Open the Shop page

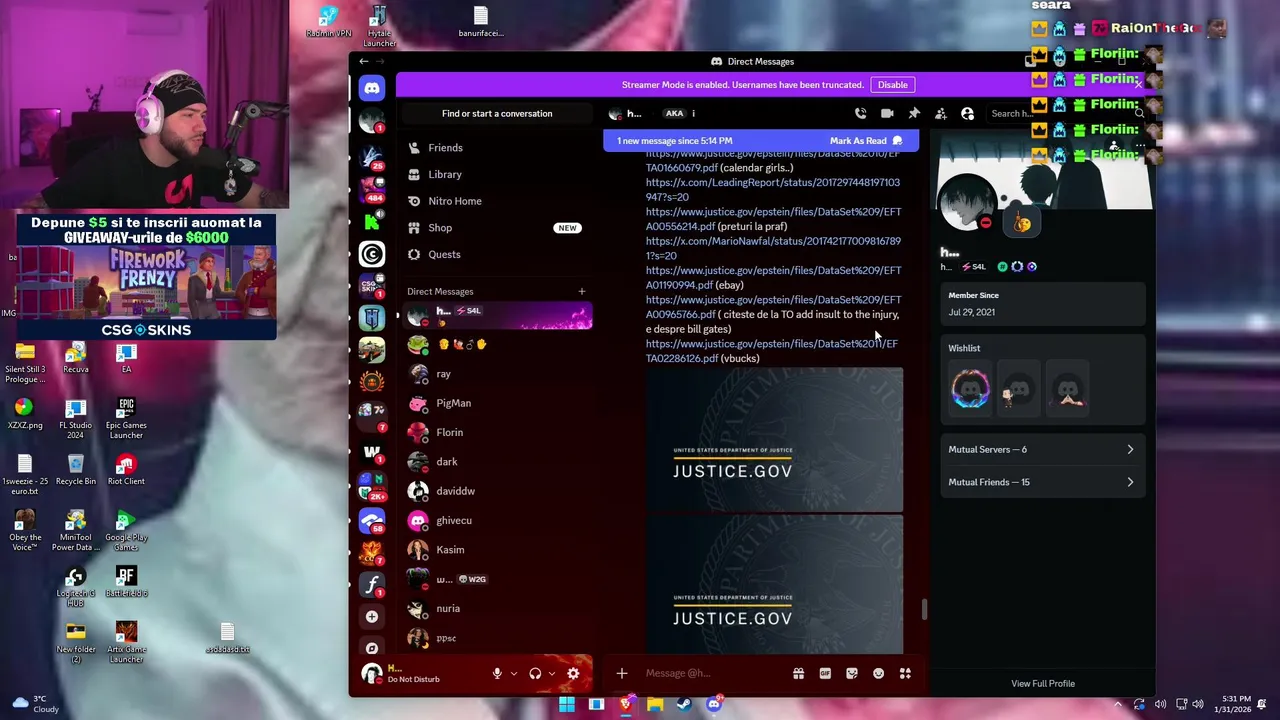point(498,228)
